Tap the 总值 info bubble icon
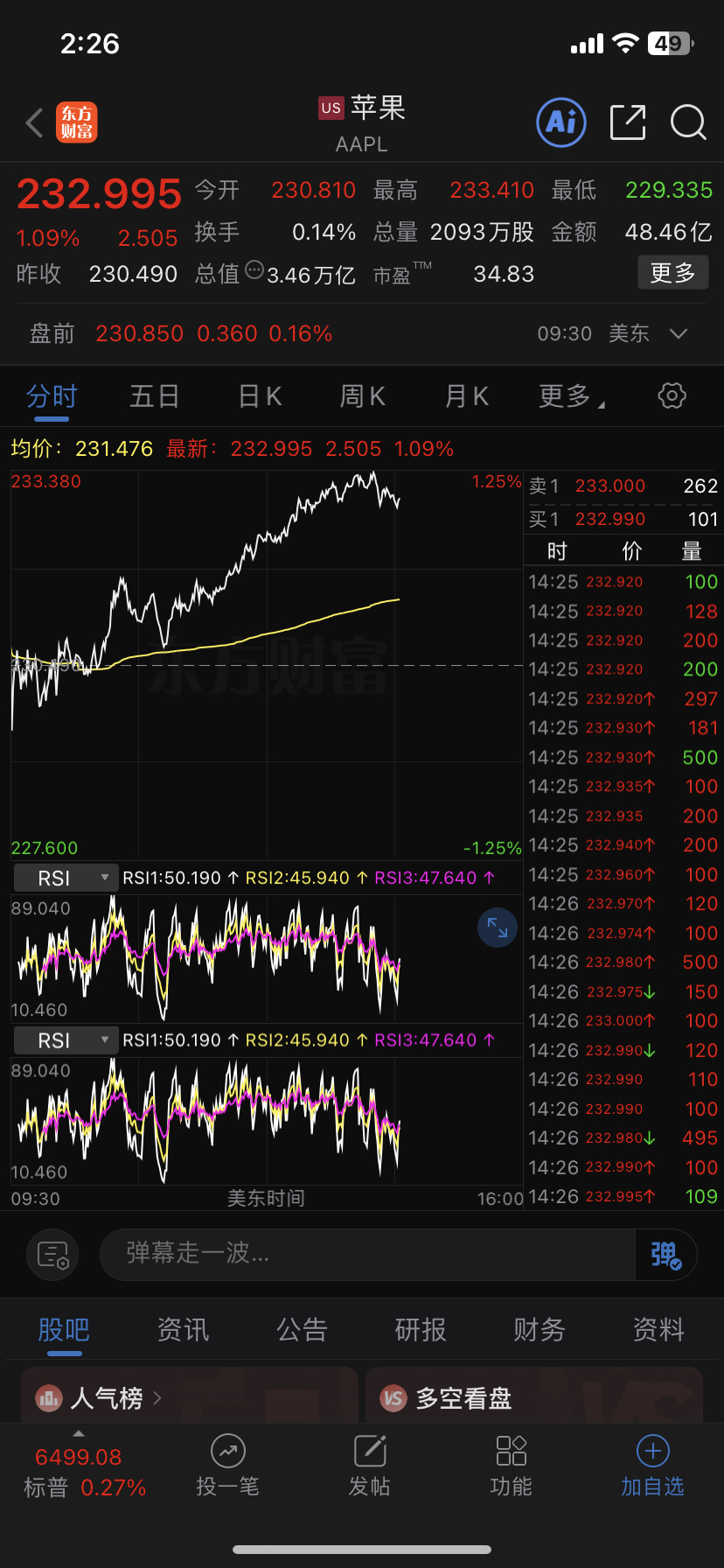This screenshot has width=724, height=1568. click(254, 269)
